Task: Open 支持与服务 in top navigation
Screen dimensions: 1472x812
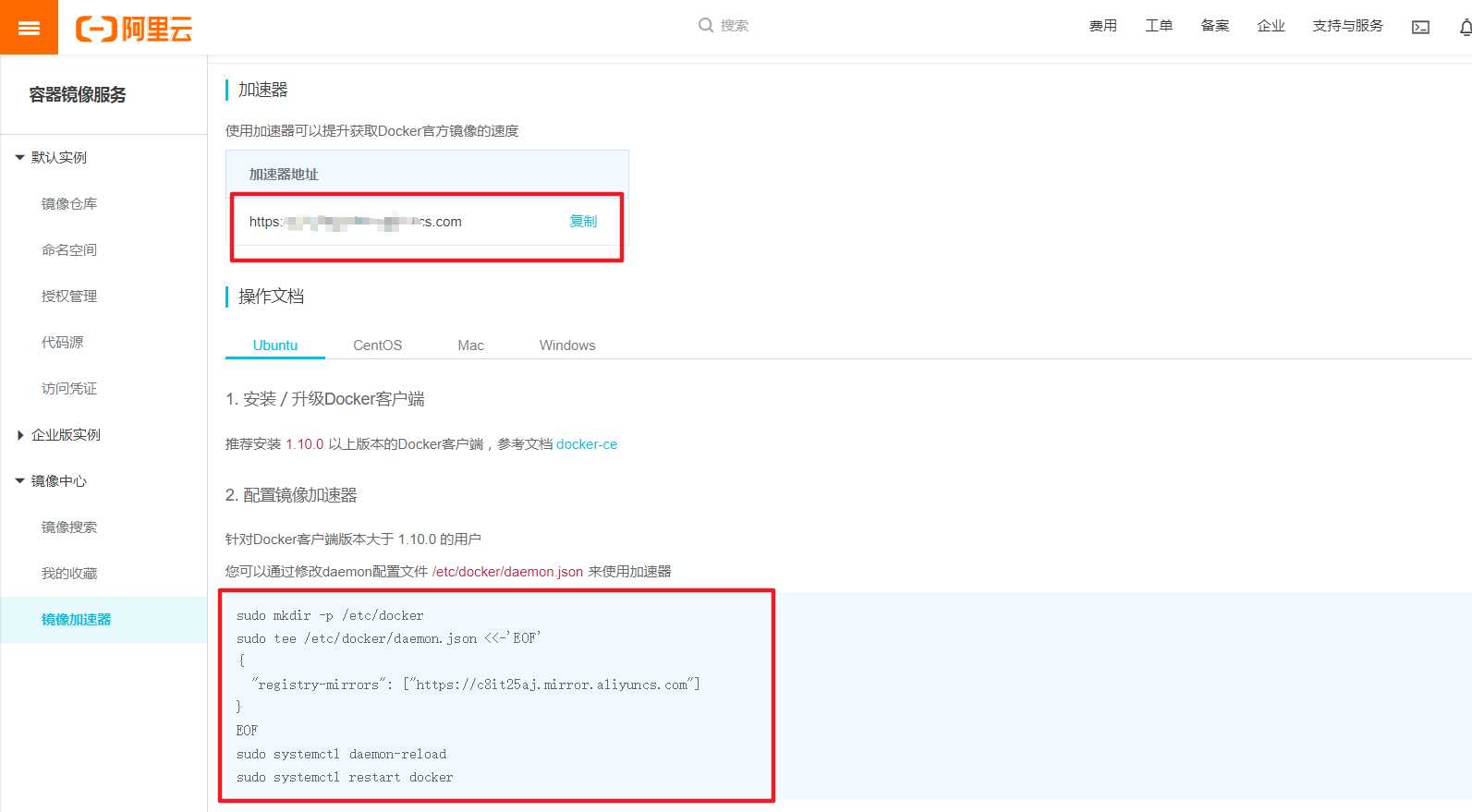Action: pyautogui.click(x=1347, y=26)
